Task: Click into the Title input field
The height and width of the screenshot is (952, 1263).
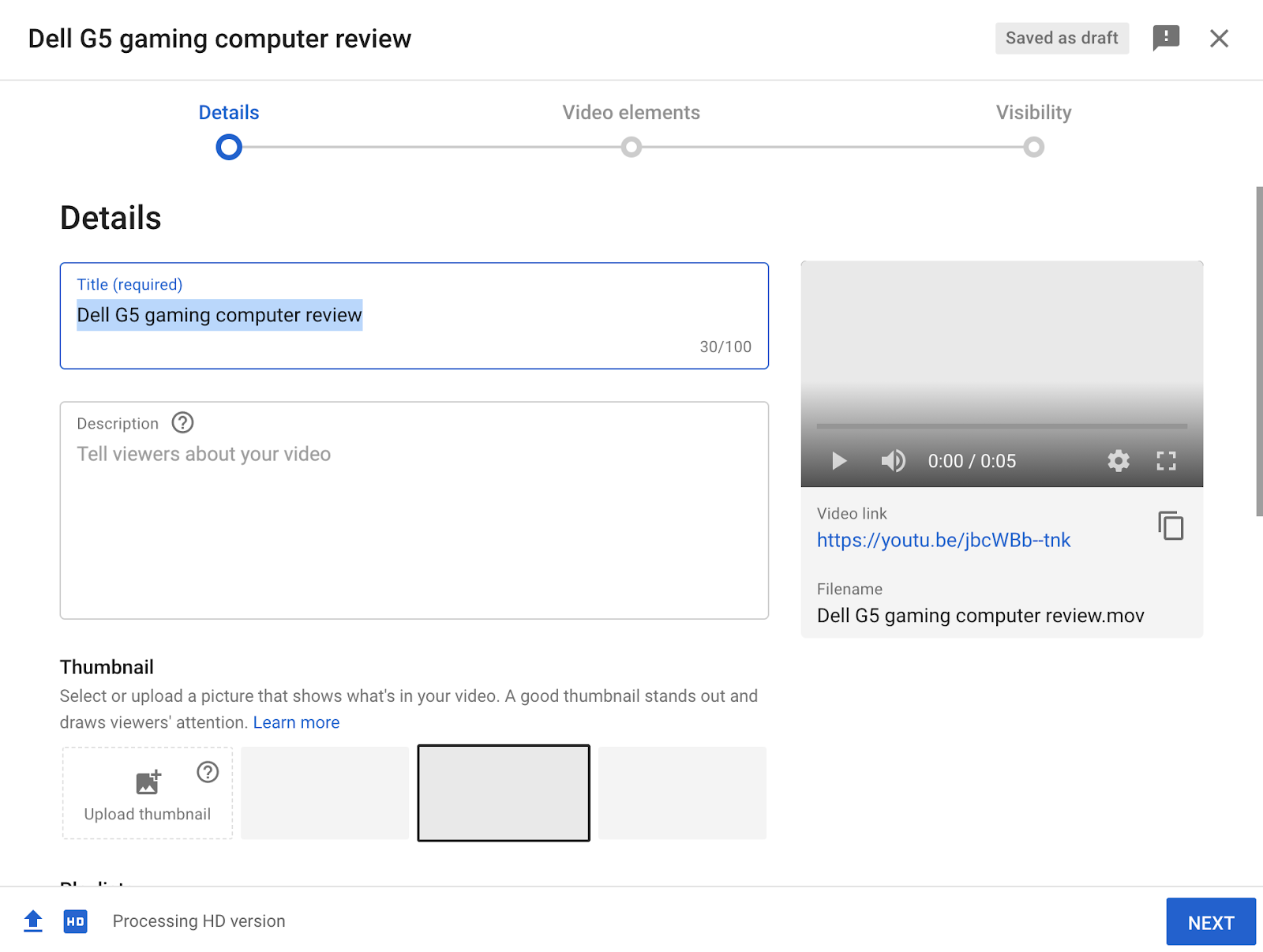Action: (414, 316)
